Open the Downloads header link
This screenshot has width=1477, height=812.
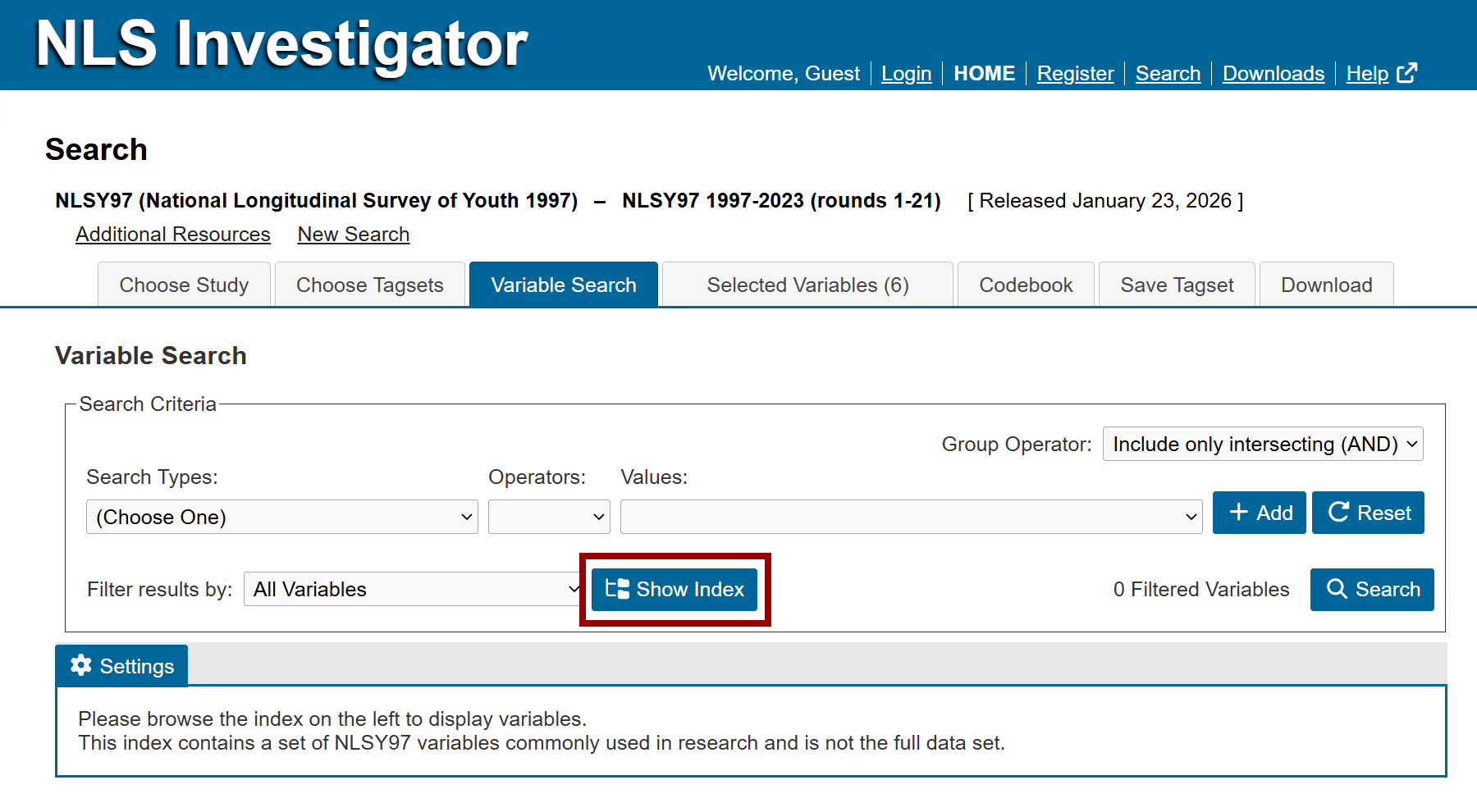pos(1274,74)
